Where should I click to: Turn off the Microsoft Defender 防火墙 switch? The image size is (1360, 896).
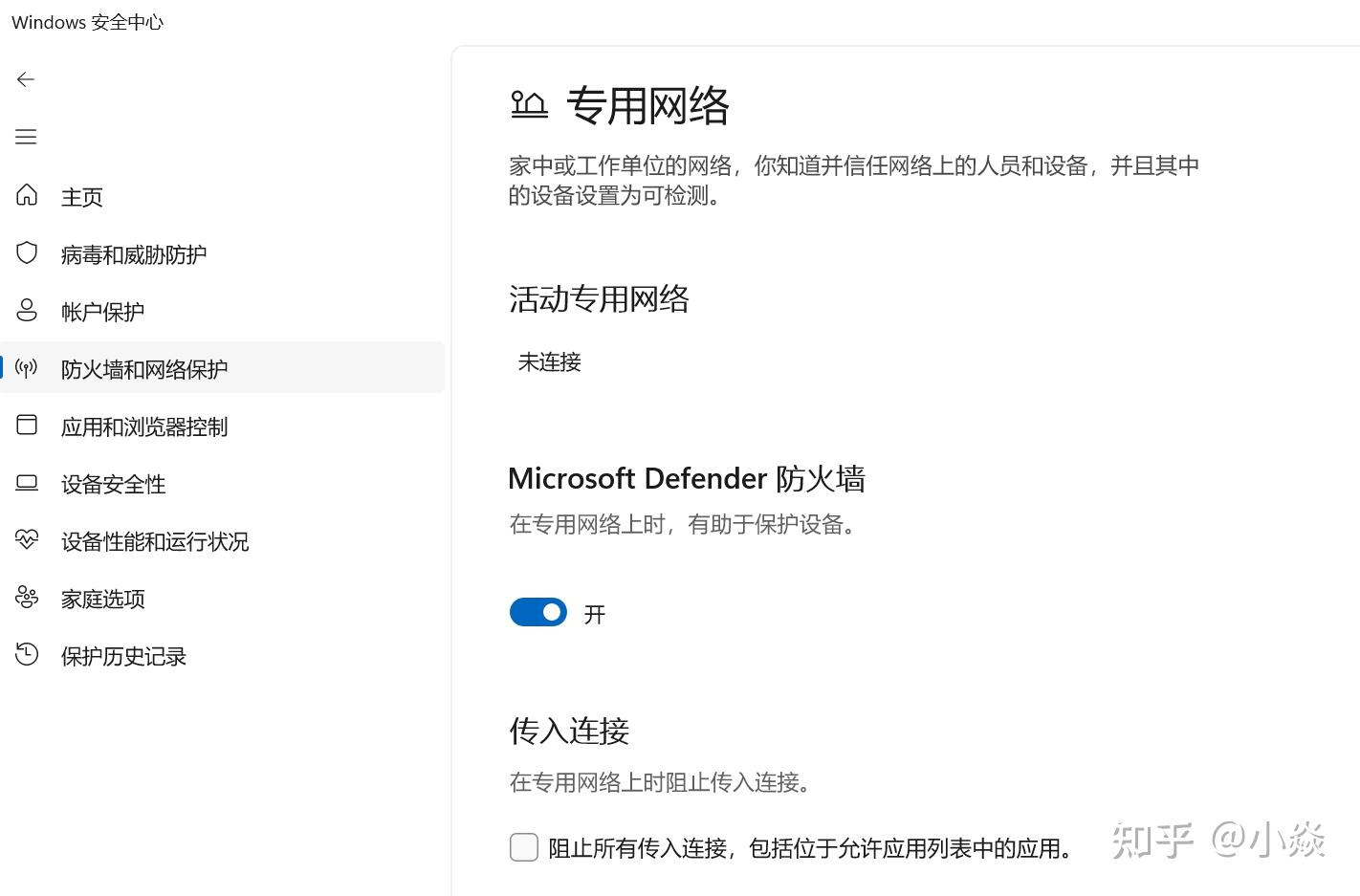coord(538,612)
